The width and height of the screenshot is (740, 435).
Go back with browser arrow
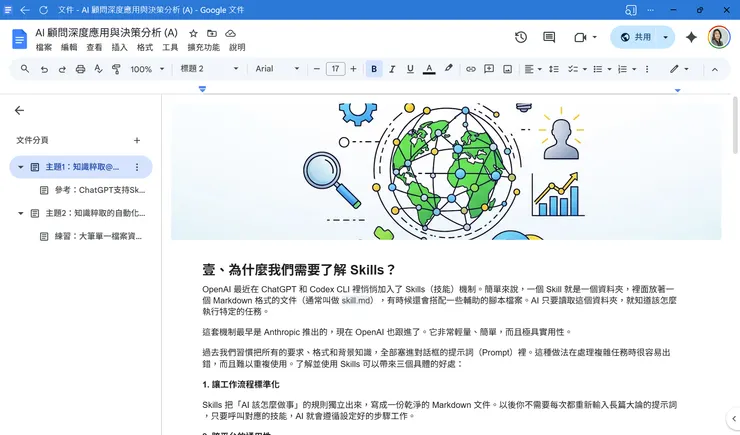pyautogui.click(x=25, y=10)
